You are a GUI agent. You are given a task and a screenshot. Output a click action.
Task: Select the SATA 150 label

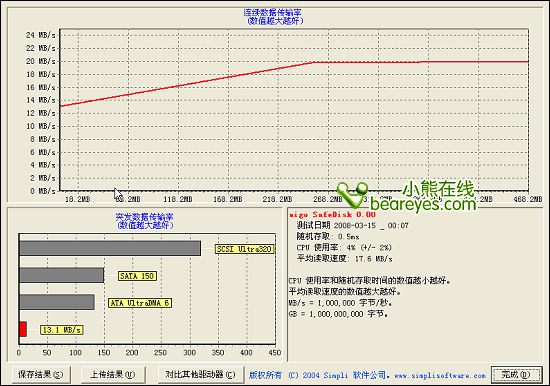137,276
